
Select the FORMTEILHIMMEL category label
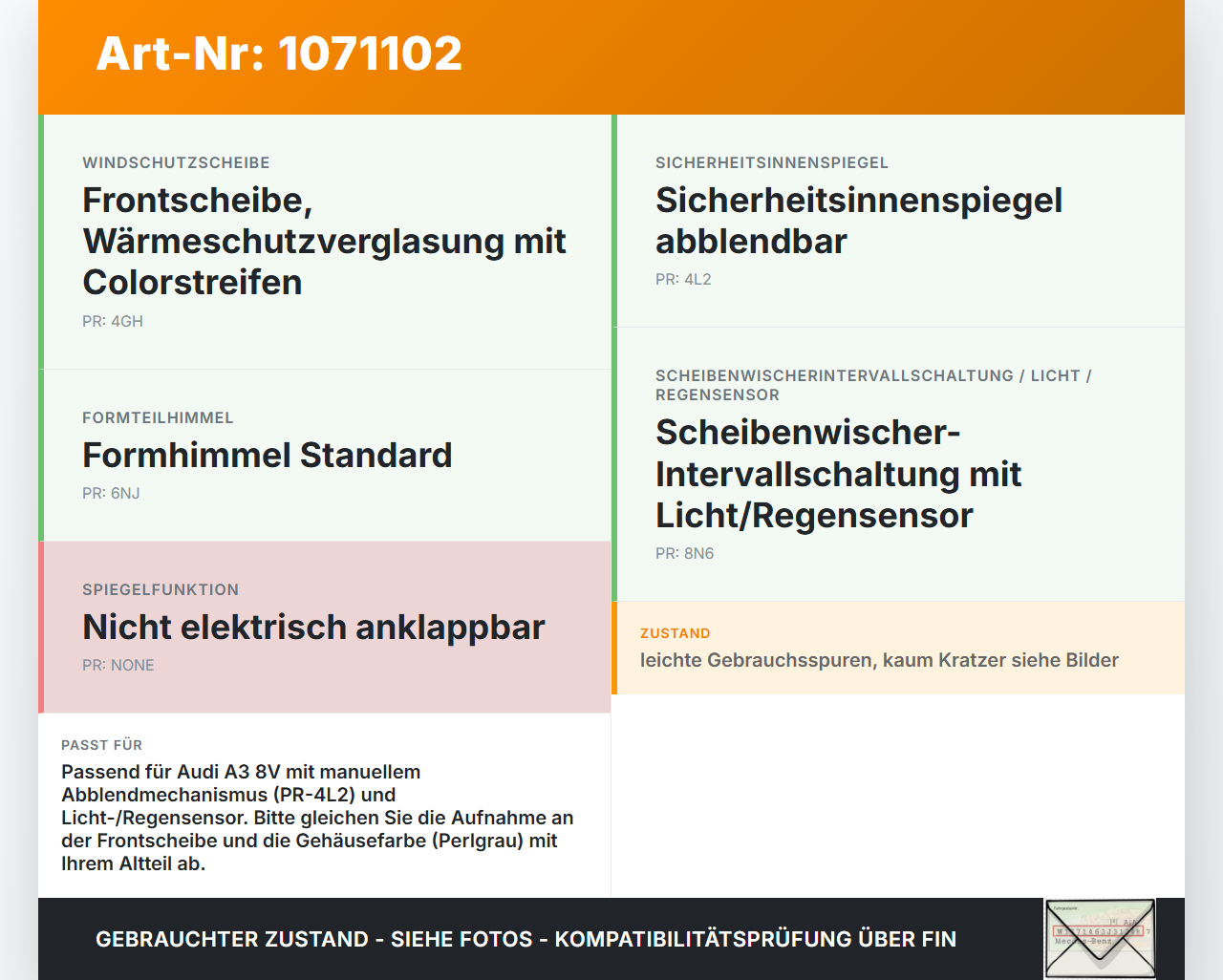(x=158, y=417)
